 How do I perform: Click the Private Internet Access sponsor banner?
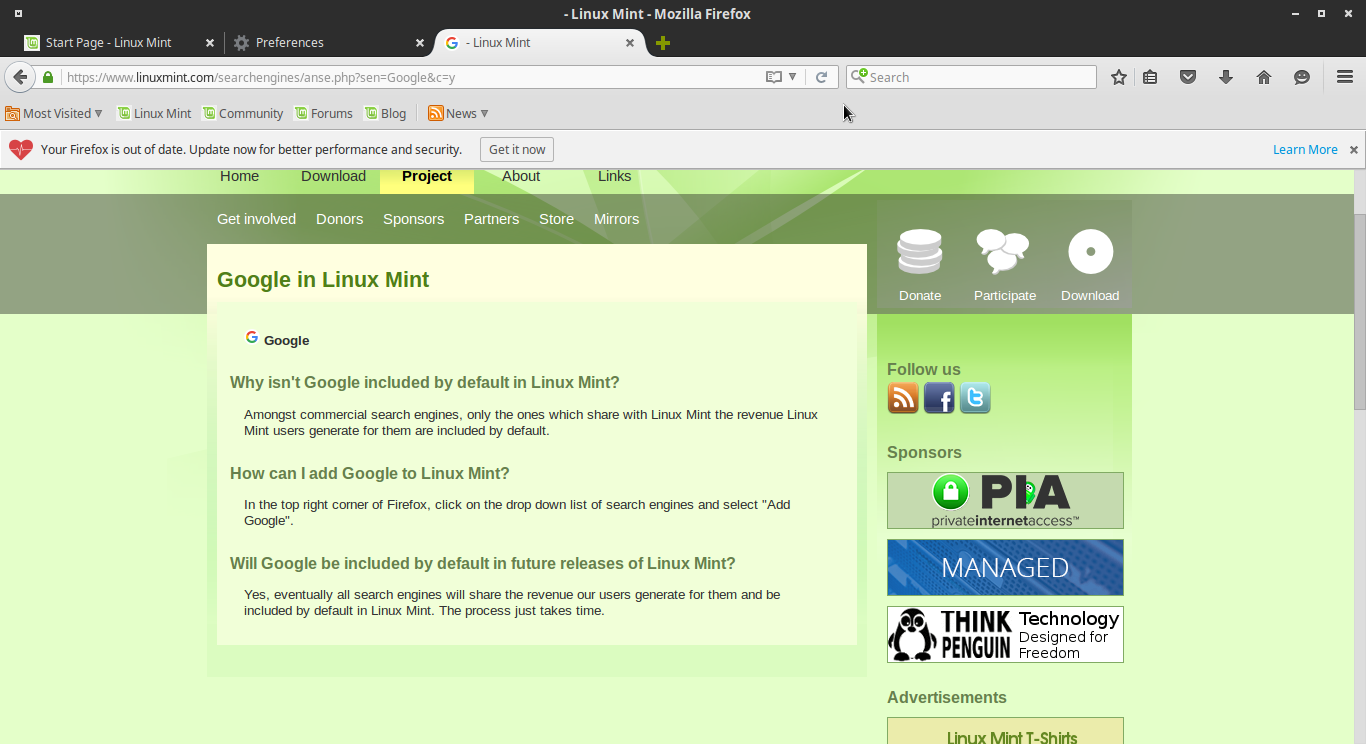click(x=1005, y=500)
